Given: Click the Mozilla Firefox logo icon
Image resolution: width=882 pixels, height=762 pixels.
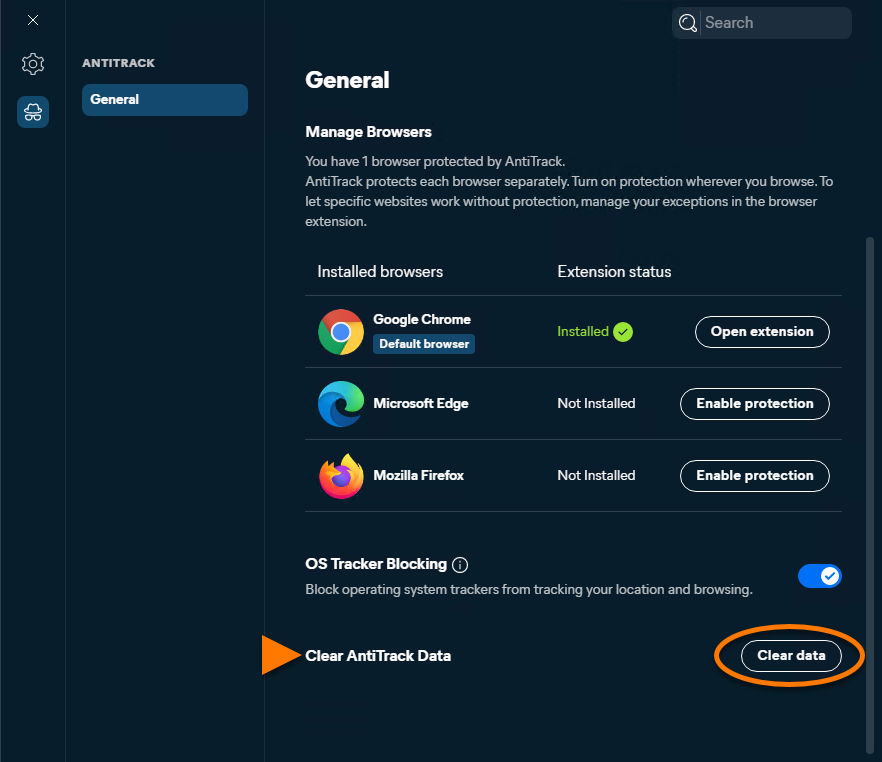Looking at the screenshot, I should [341, 476].
